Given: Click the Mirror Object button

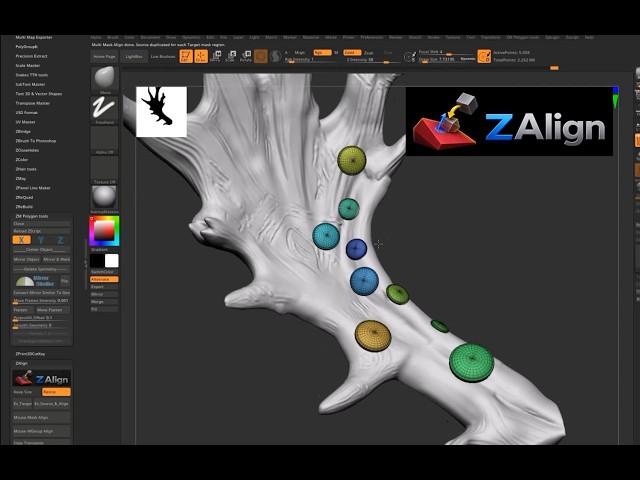Looking at the screenshot, I should click(x=27, y=259).
